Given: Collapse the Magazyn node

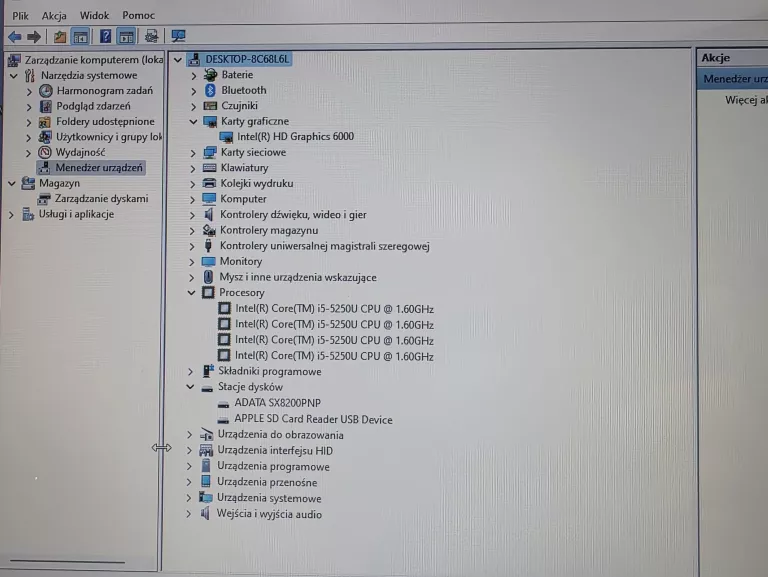Looking at the screenshot, I should coord(12,184).
